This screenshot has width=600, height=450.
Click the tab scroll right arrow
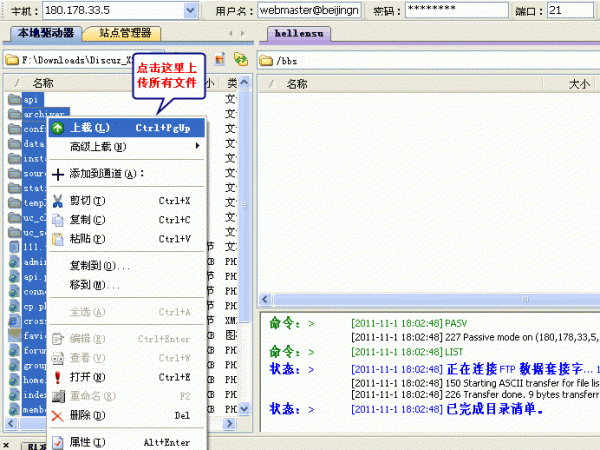243,34
